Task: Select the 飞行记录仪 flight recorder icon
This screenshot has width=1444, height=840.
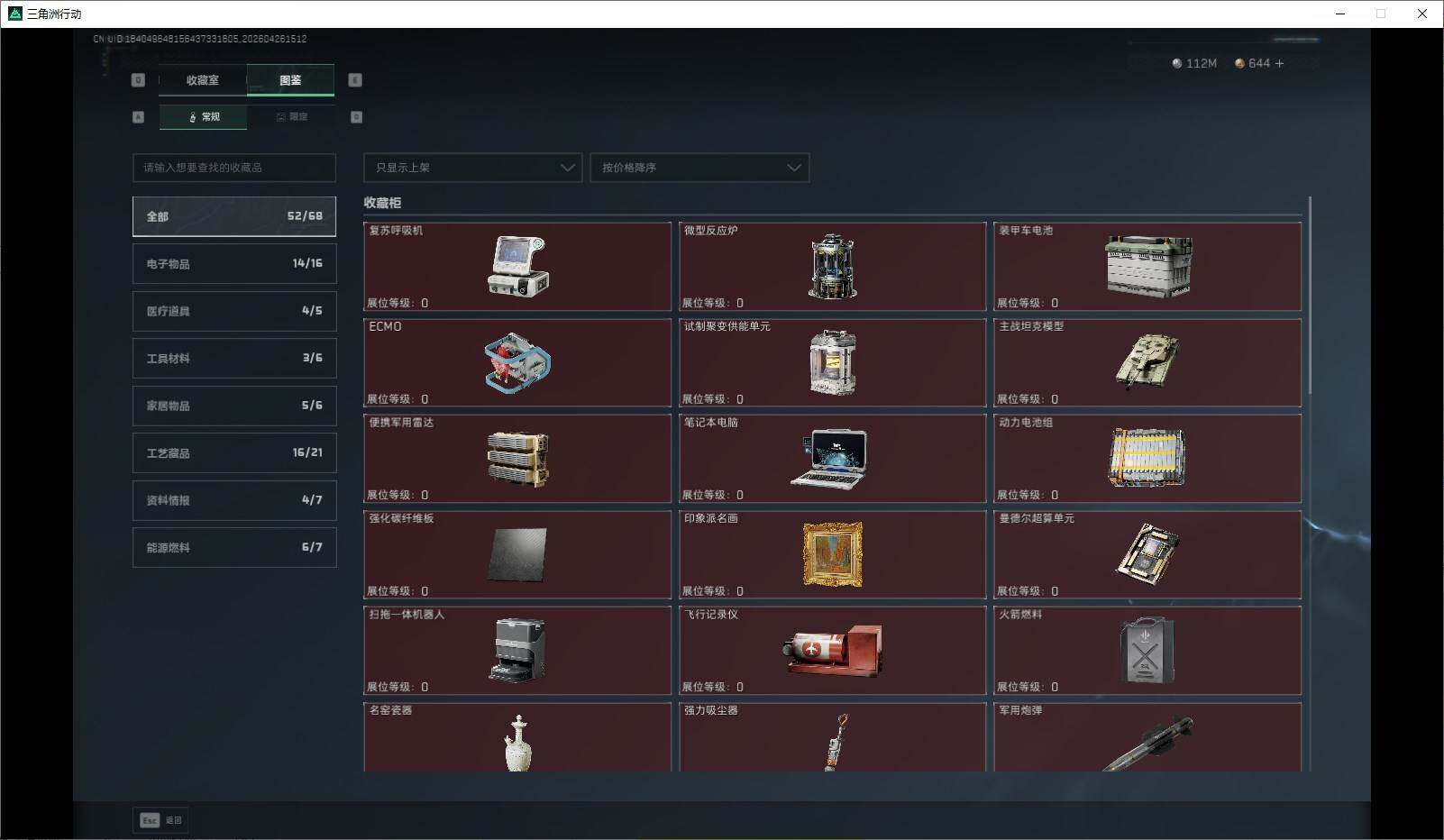Action: pyautogui.click(x=832, y=650)
